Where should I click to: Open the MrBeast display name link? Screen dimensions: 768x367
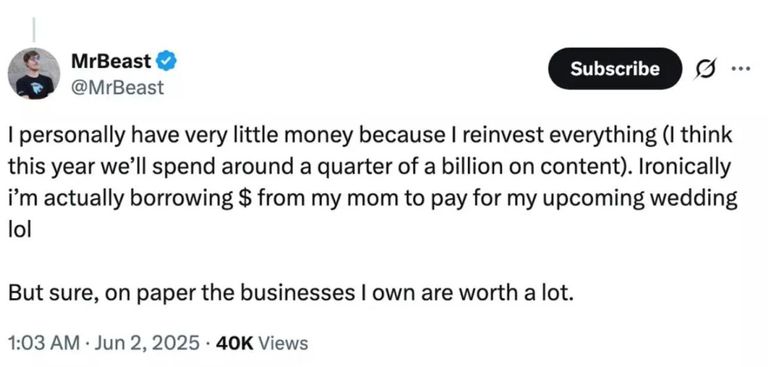111,61
